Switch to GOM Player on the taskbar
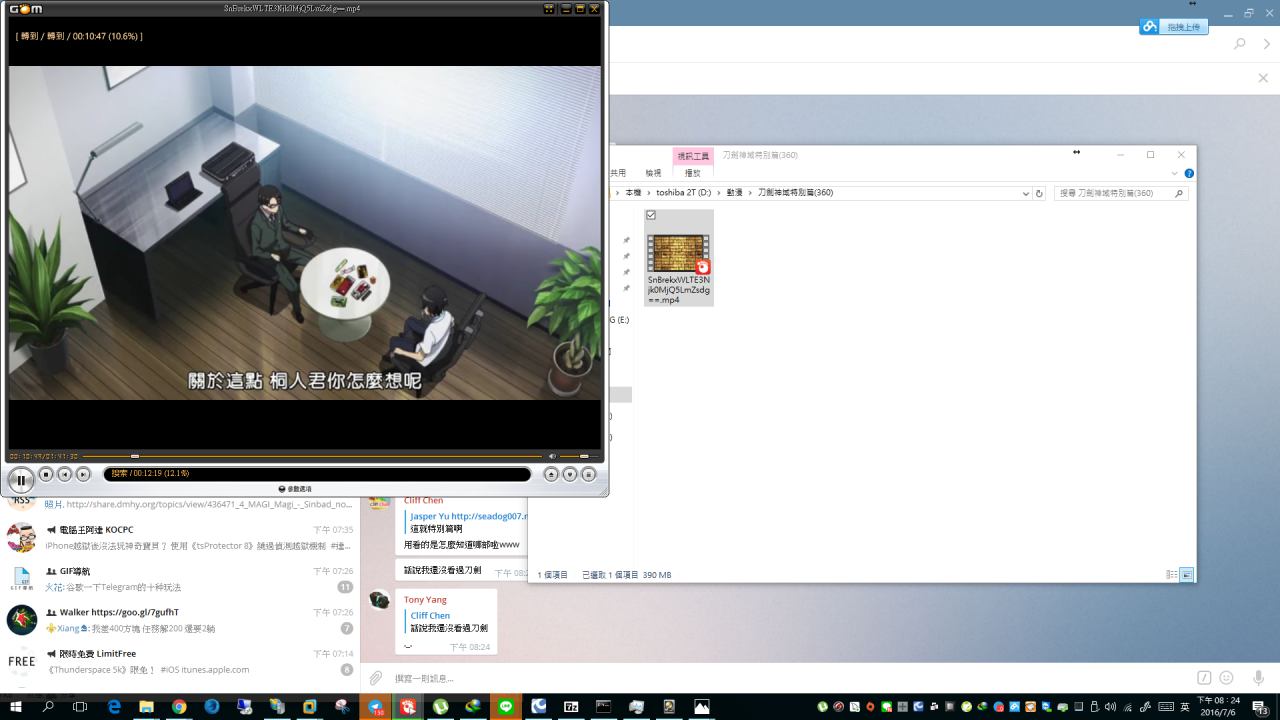 pyautogui.click(x=408, y=706)
